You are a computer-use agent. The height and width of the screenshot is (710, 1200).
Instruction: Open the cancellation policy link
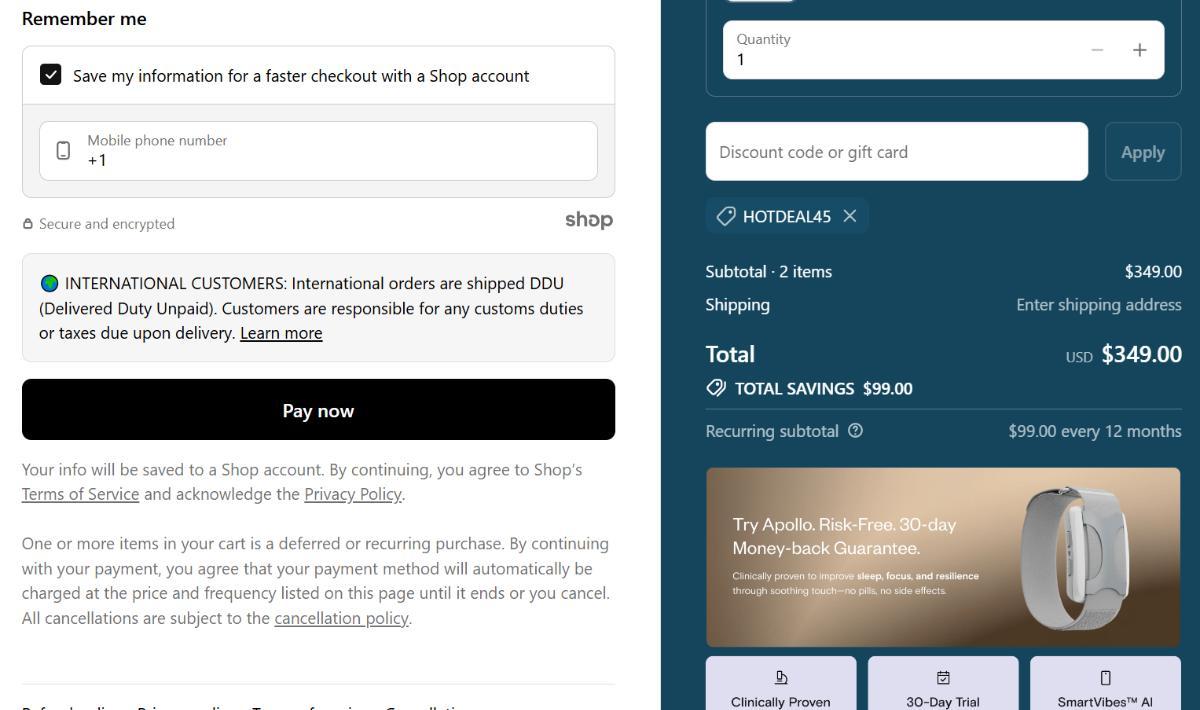pyautogui.click(x=341, y=618)
